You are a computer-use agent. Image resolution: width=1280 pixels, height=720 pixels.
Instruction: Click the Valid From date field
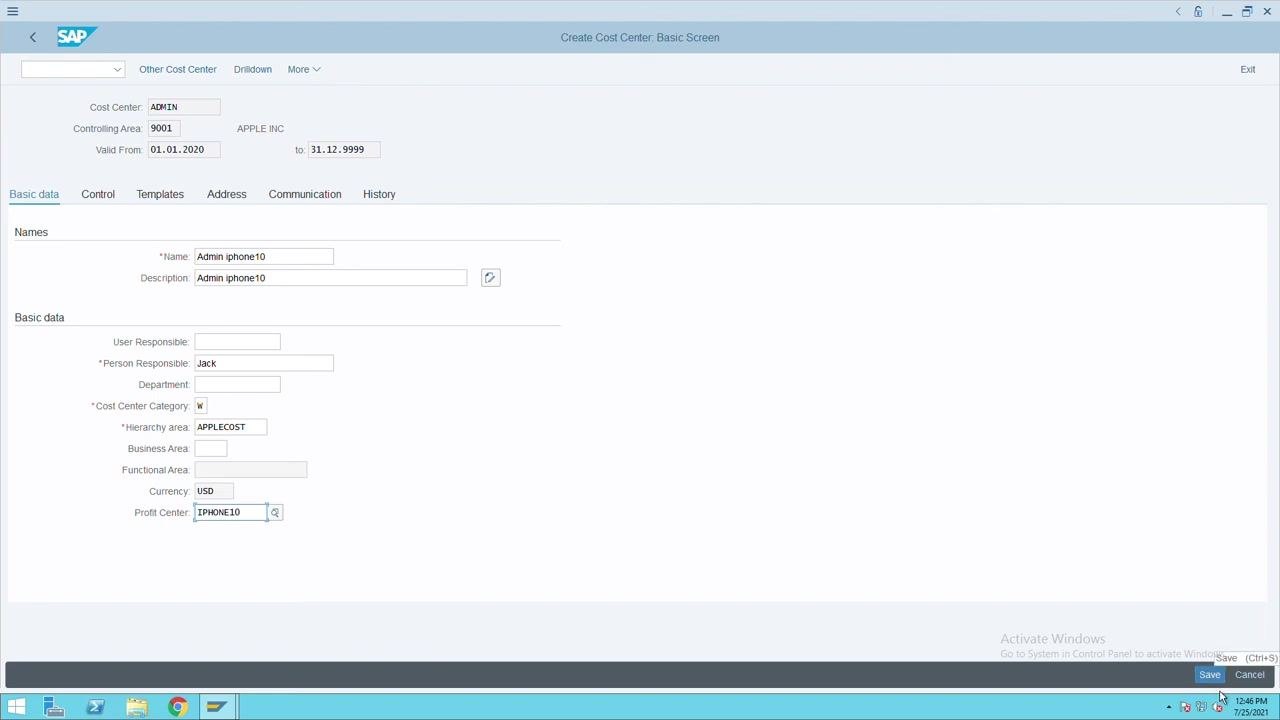pyautogui.click(x=184, y=150)
